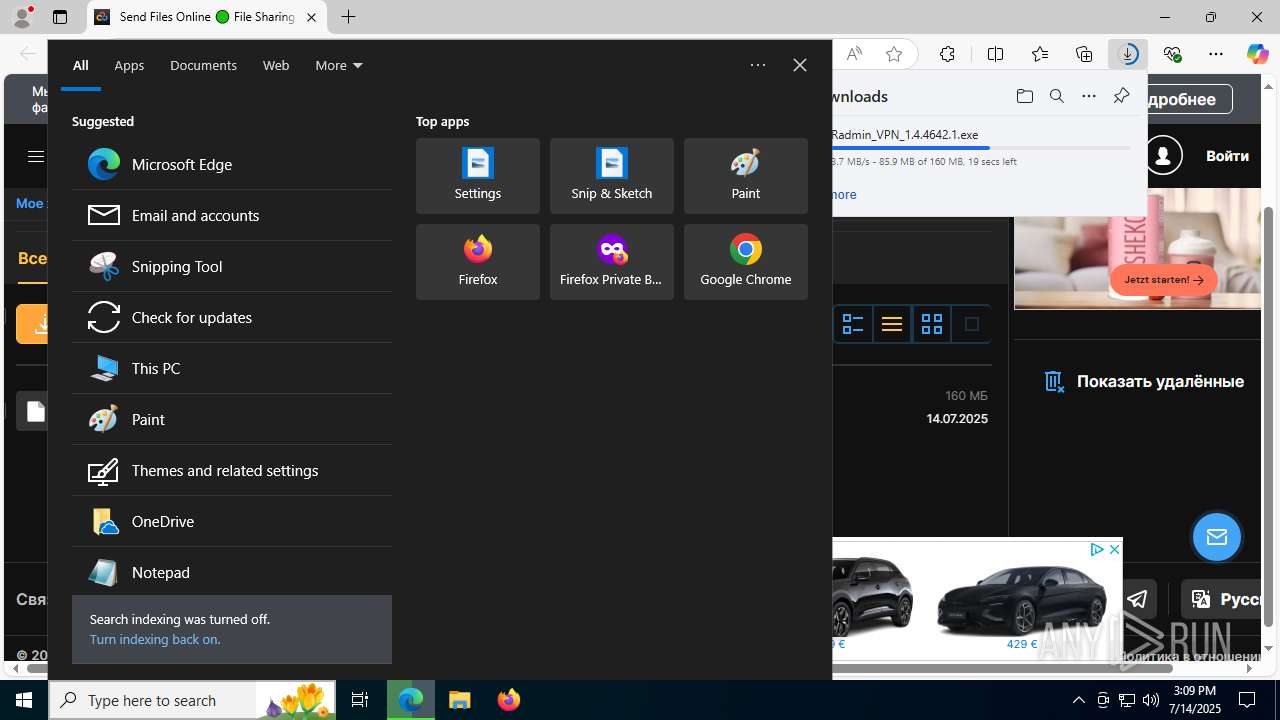
Task: Select Check for updates suggestion
Action: coord(232,317)
